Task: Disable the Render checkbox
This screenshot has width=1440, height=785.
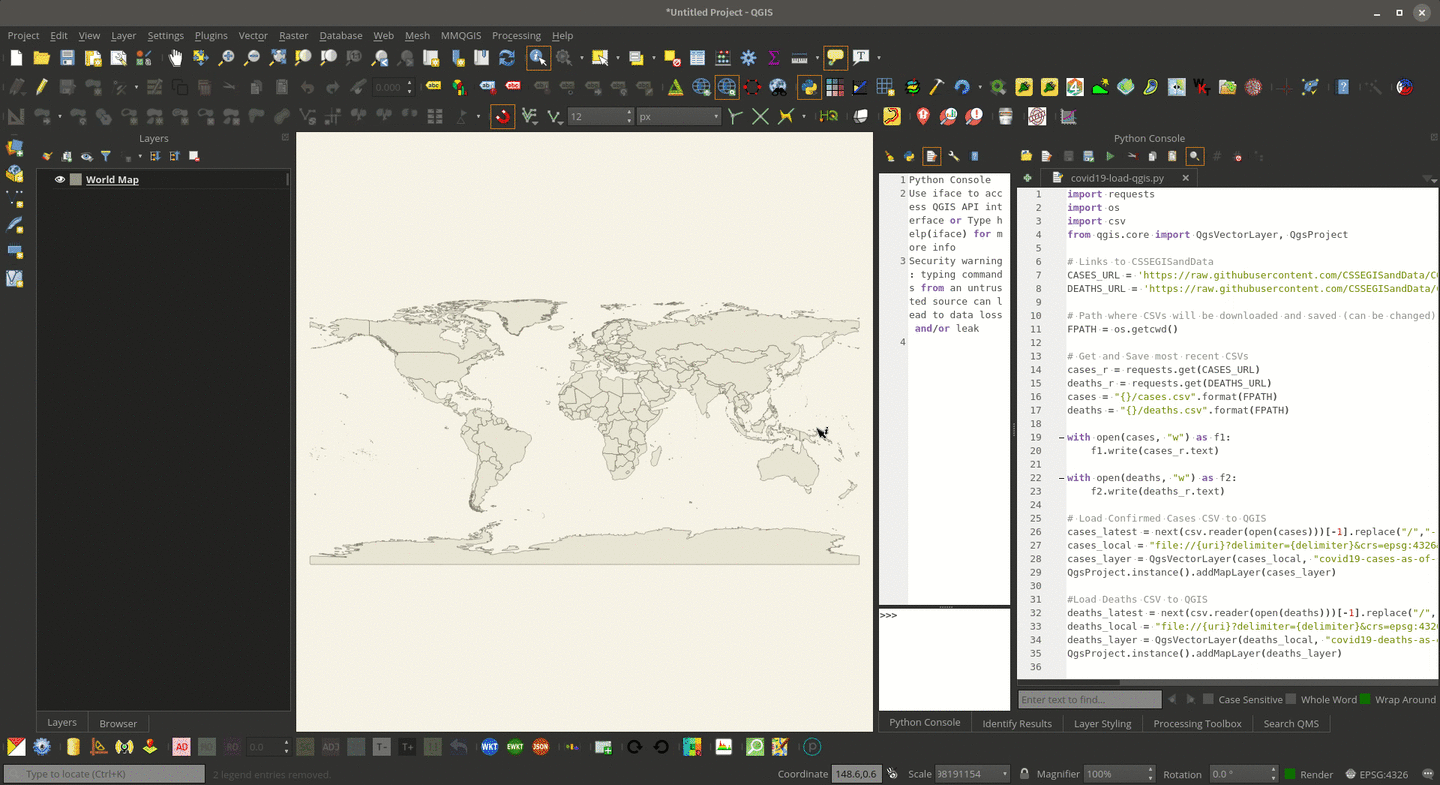Action: click(1290, 774)
